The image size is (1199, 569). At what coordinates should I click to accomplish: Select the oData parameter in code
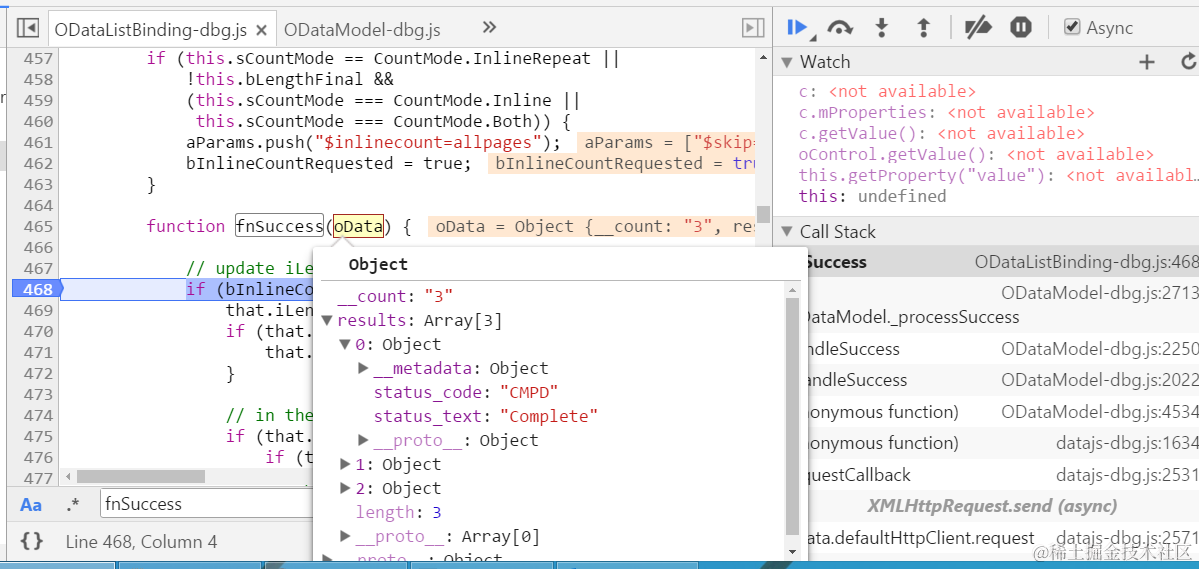point(358,226)
